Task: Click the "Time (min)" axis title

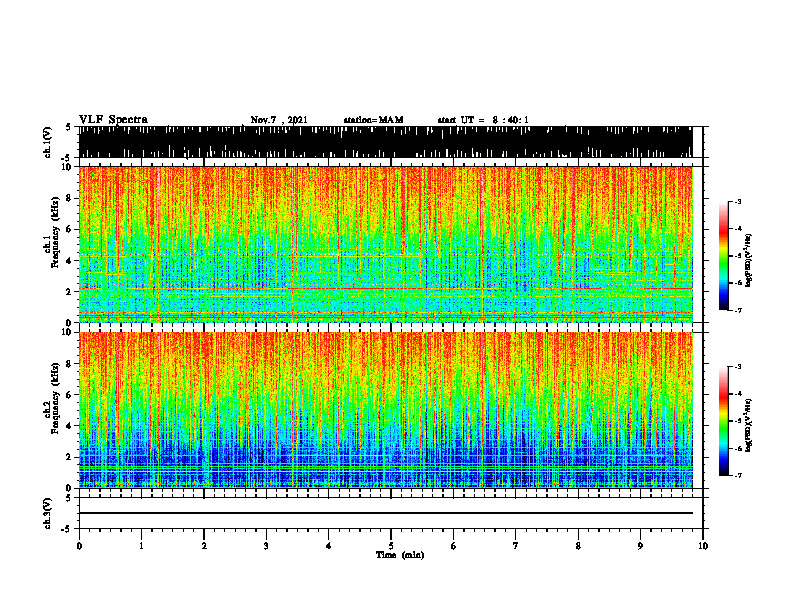Action: tap(400, 555)
